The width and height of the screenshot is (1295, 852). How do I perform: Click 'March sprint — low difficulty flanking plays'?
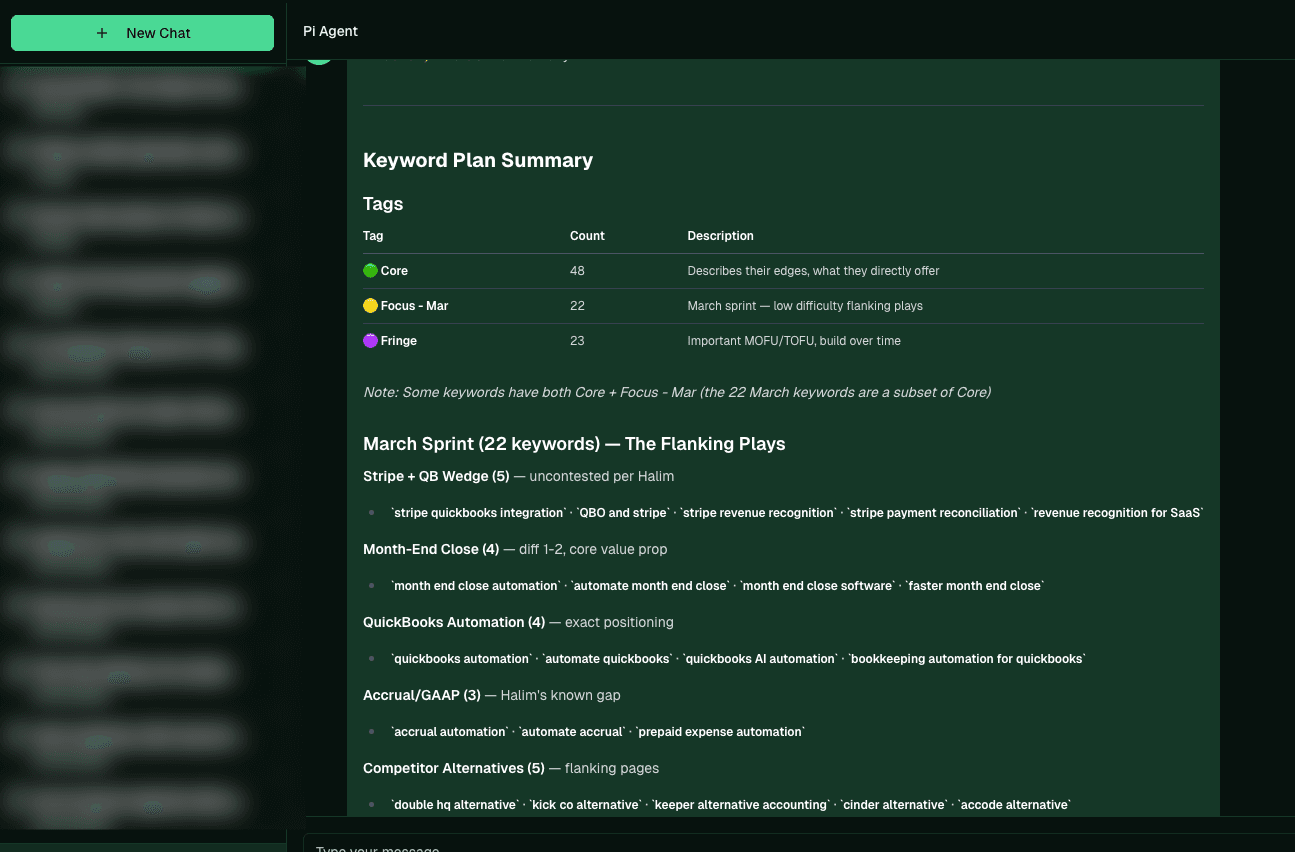click(x=805, y=306)
